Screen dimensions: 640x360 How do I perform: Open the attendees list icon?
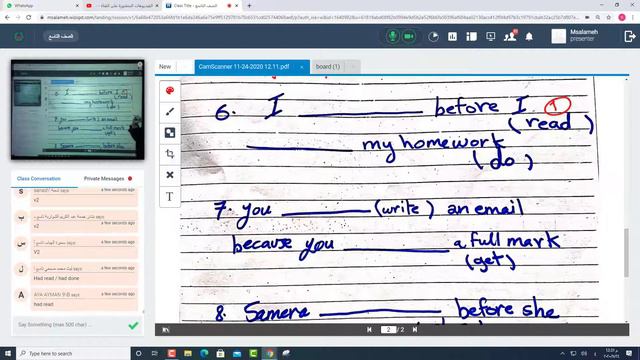tap(510, 36)
